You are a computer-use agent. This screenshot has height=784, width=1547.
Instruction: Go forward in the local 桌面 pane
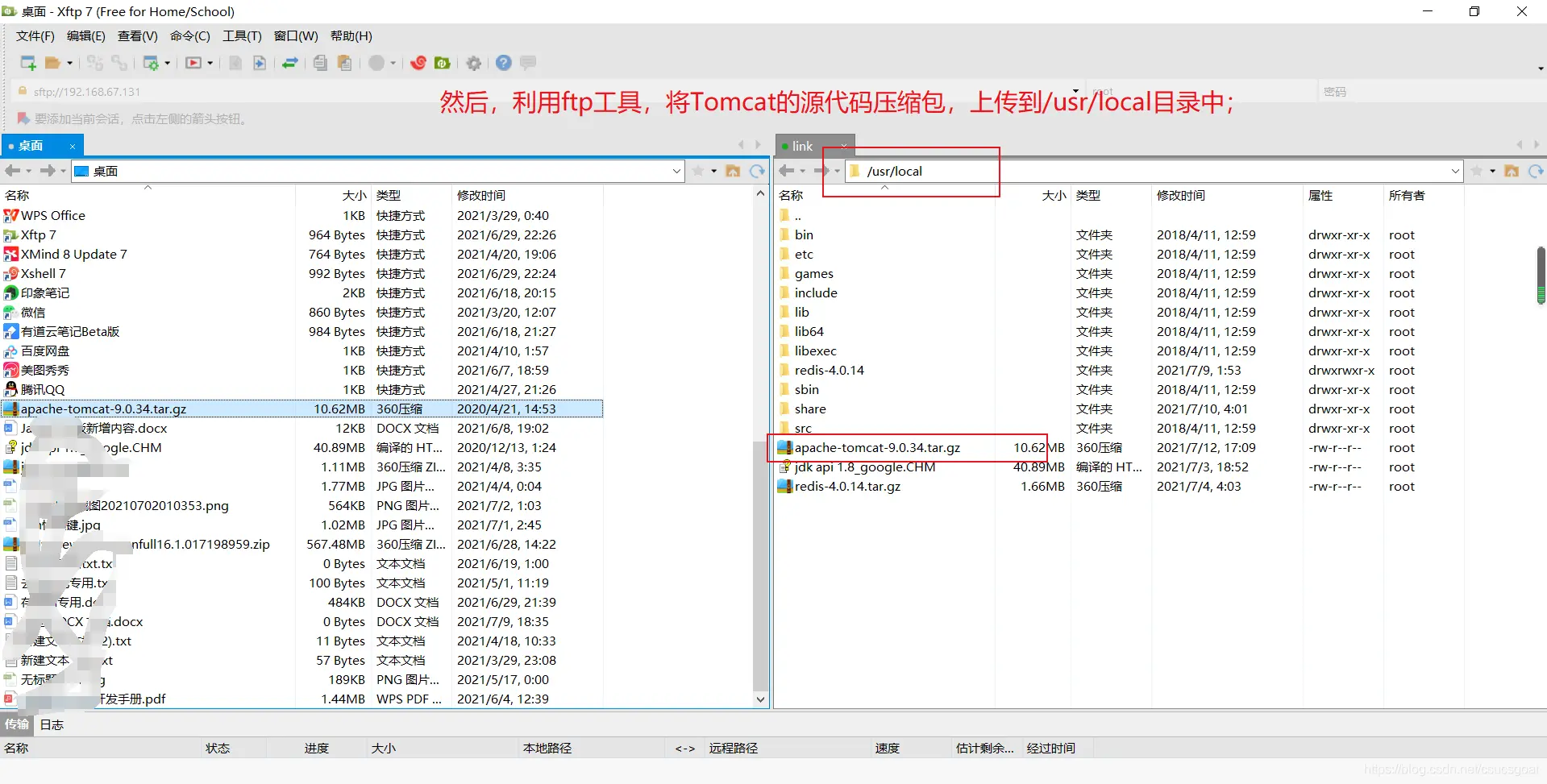(x=48, y=171)
